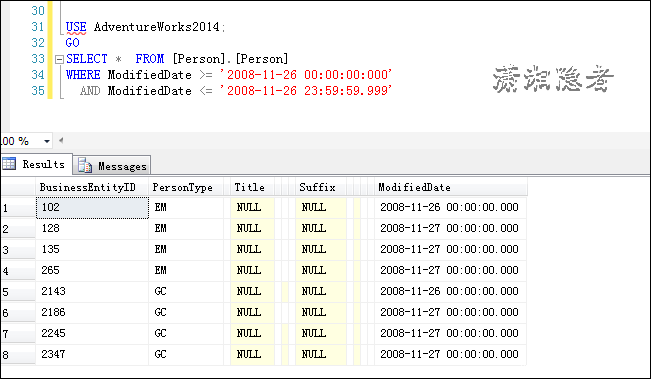Select result row 3 header
The width and height of the screenshot is (651, 379).
(18, 249)
